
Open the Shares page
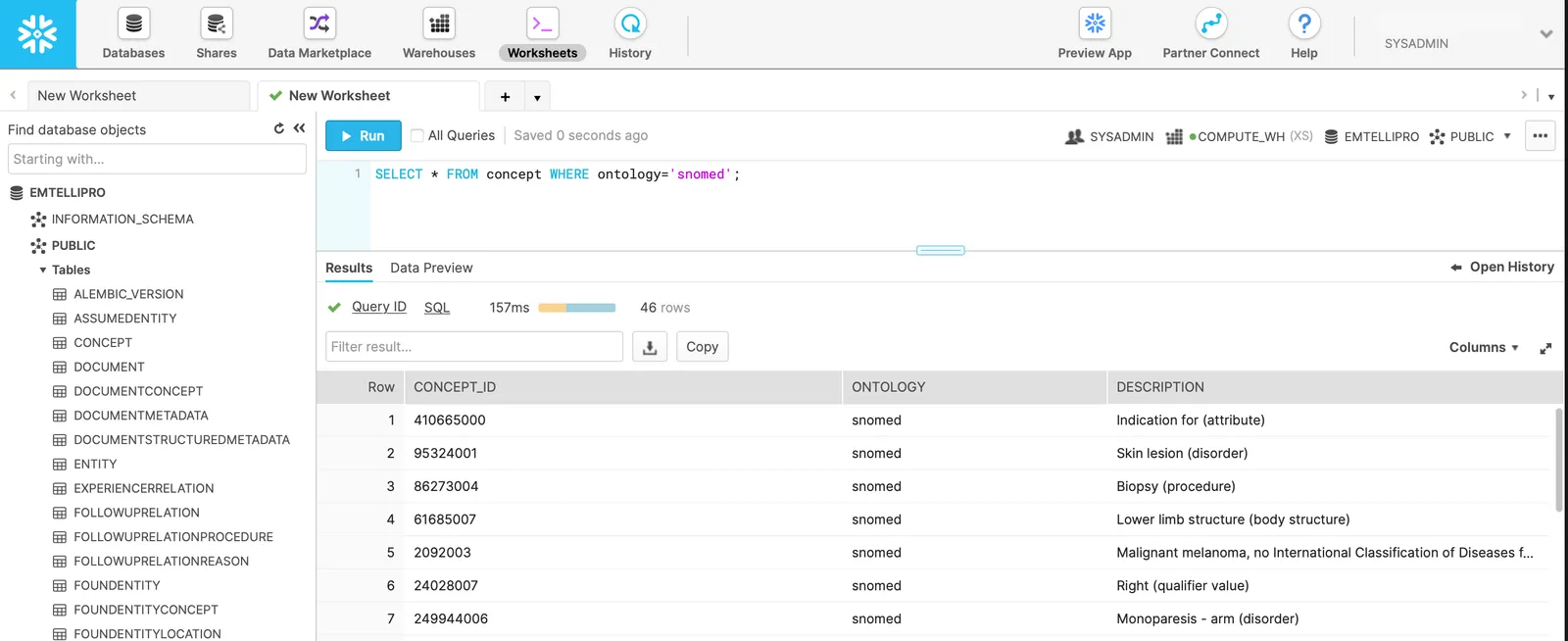216,34
